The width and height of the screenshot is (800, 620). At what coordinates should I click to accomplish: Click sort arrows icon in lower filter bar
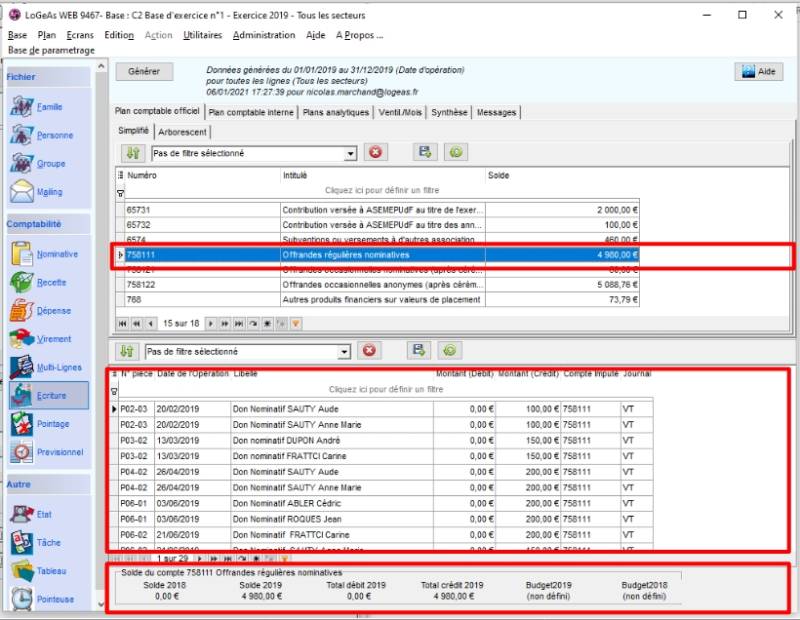point(127,351)
